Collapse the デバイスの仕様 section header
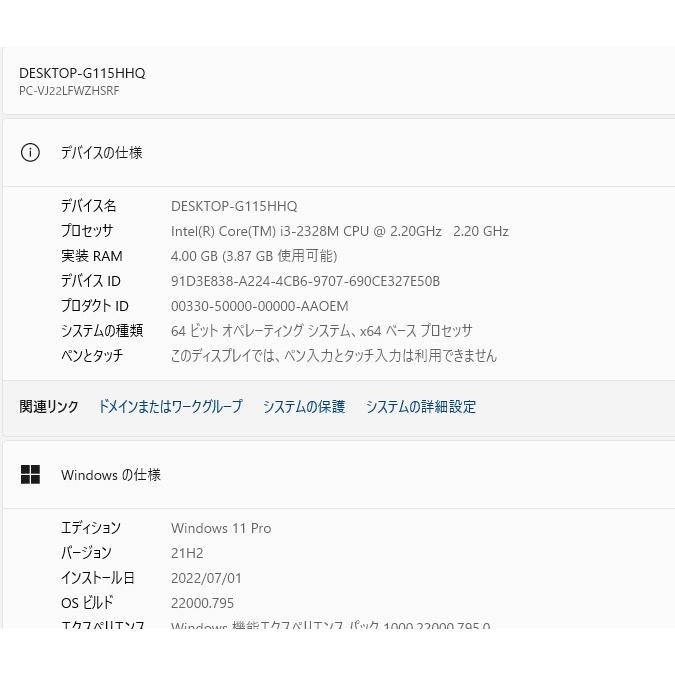The height and width of the screenshot is (675, 675). pos(101,153)
